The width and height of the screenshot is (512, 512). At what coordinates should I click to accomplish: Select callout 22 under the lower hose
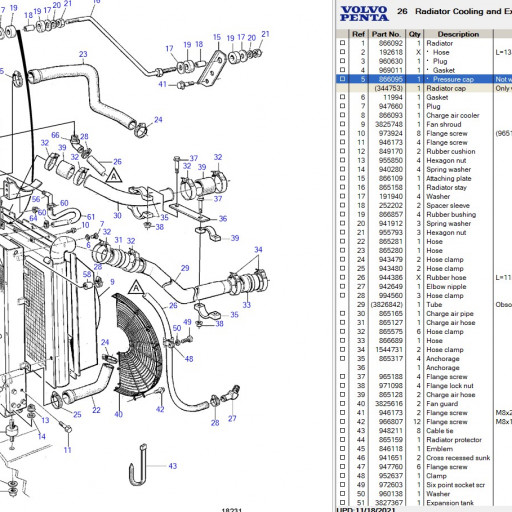pos(96,410)
